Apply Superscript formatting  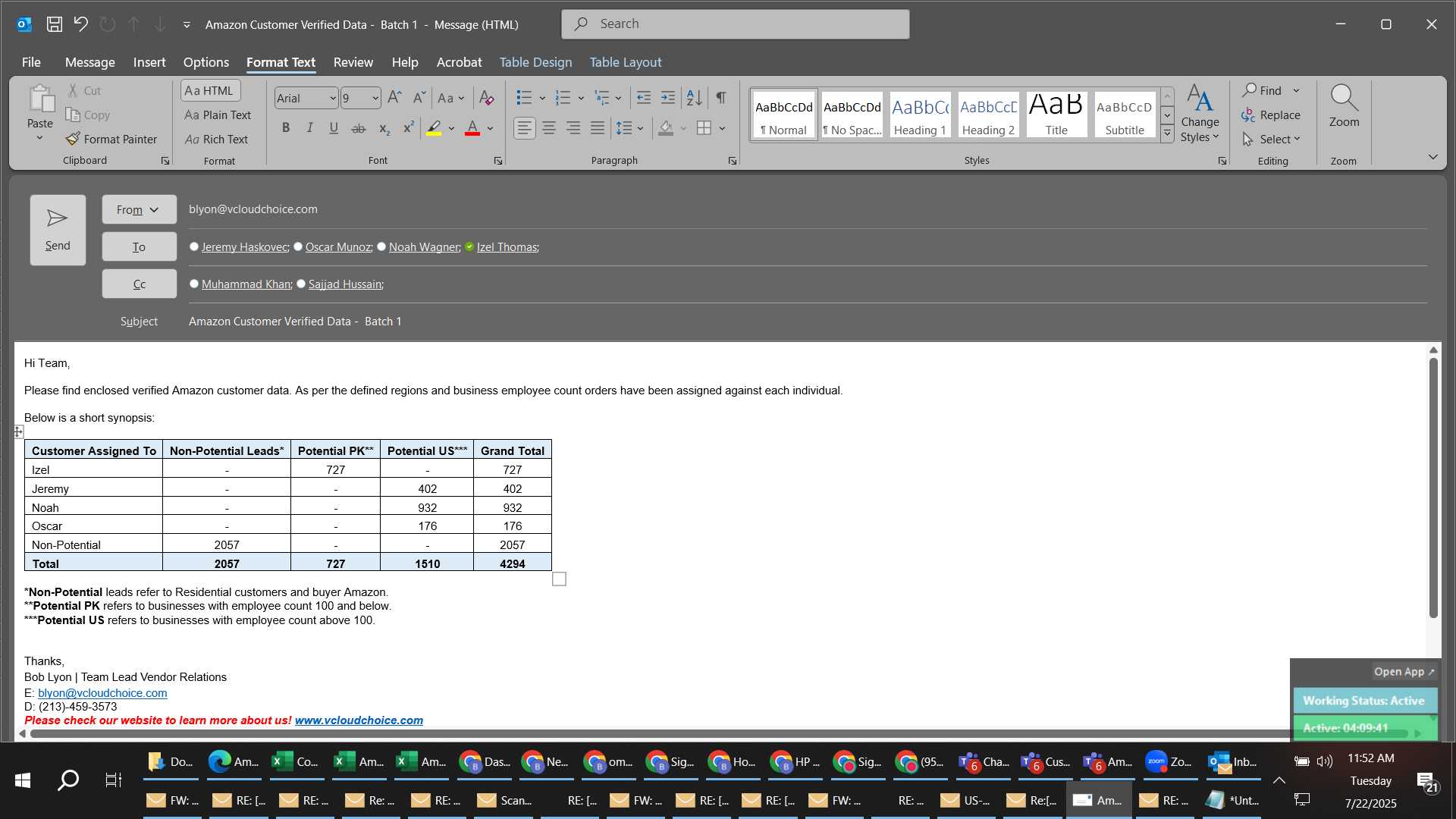[409, 128]
